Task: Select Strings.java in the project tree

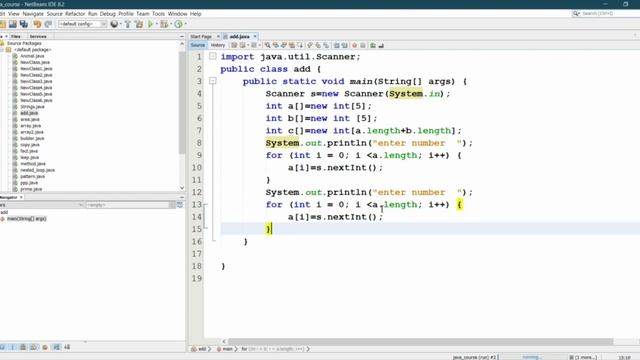Action: pos(32,107)
